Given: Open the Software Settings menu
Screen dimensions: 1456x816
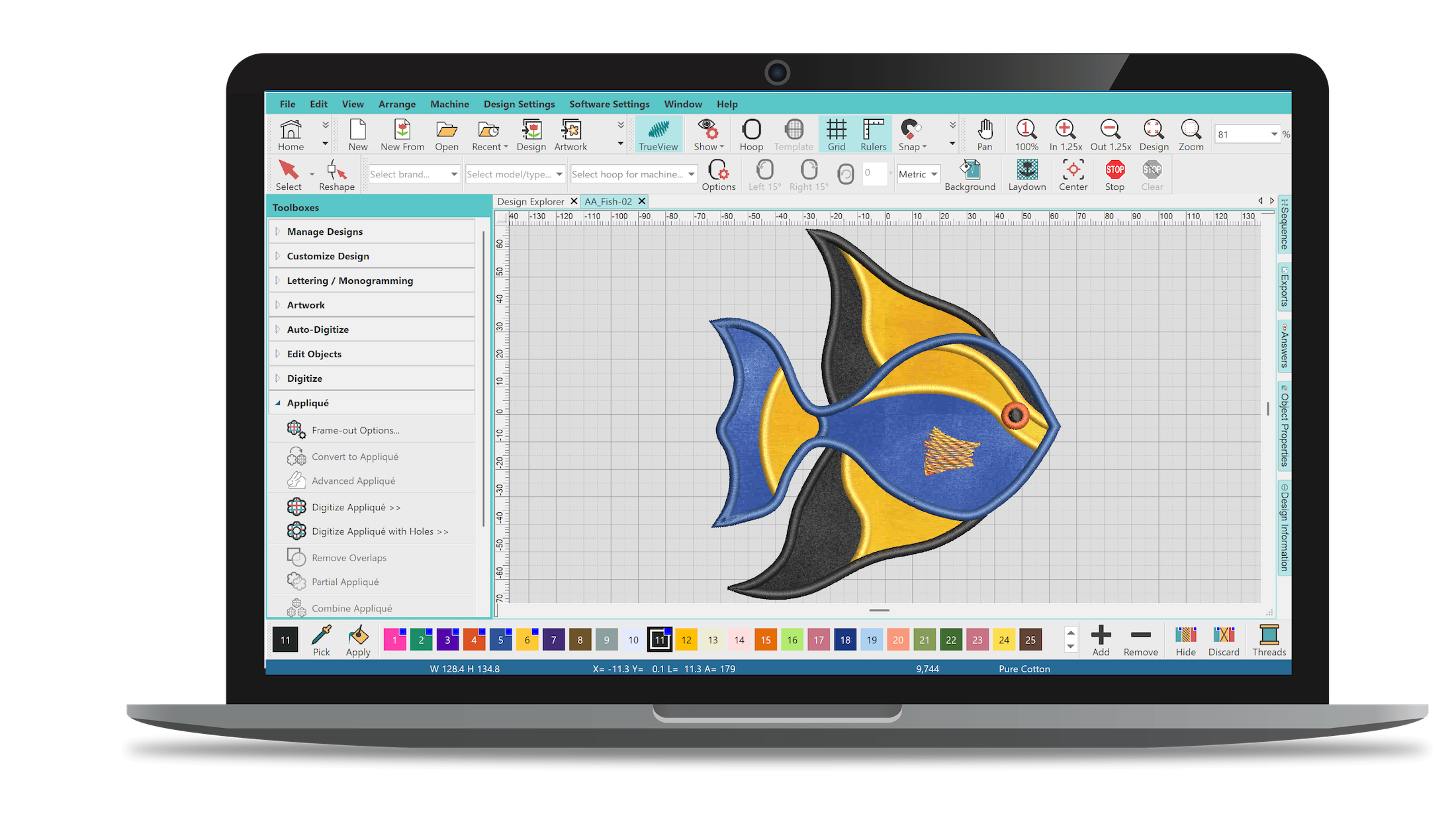Looking at the screenshot, I should click(x=609, y=104).
